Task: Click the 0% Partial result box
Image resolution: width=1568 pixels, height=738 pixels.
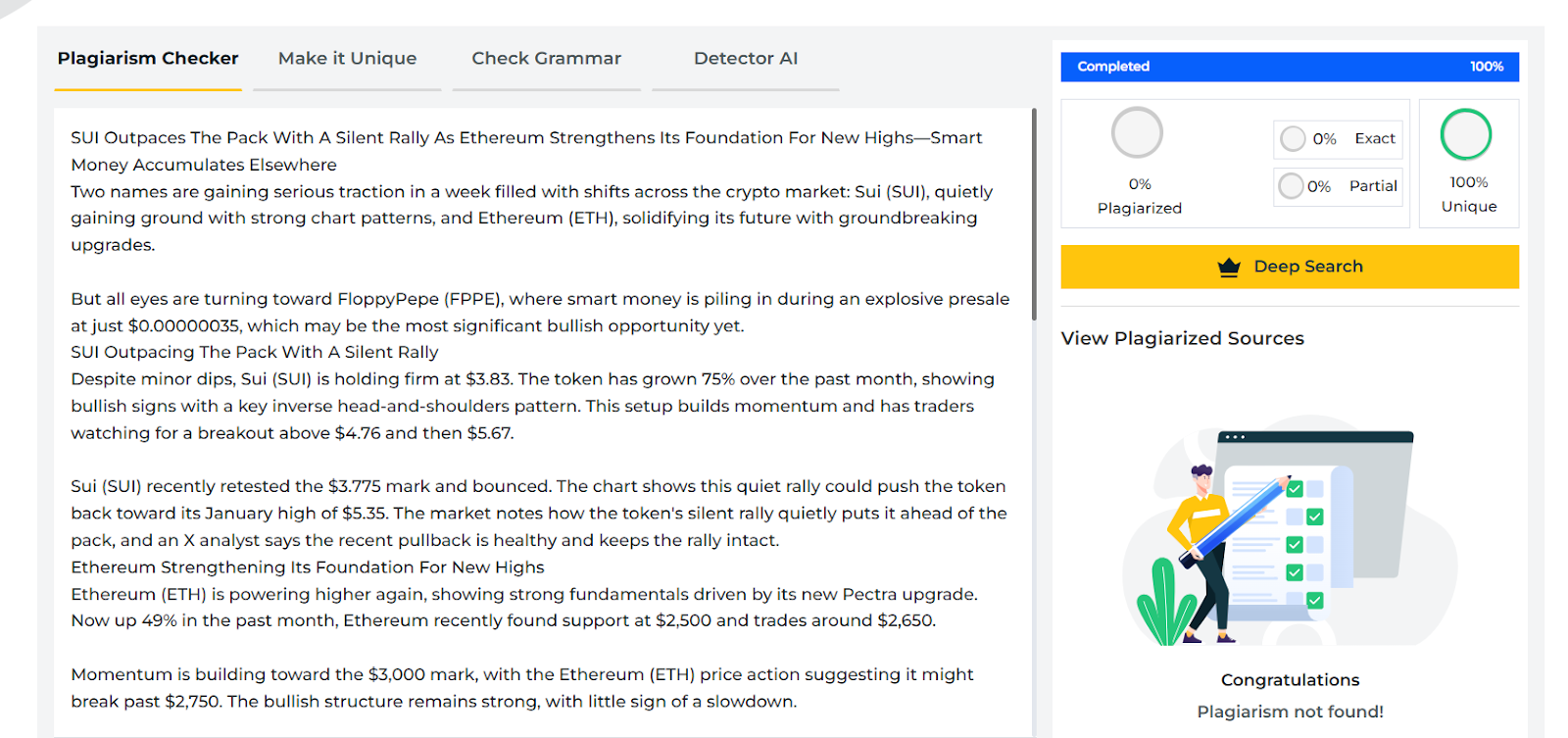Action: click(1338, 186)
